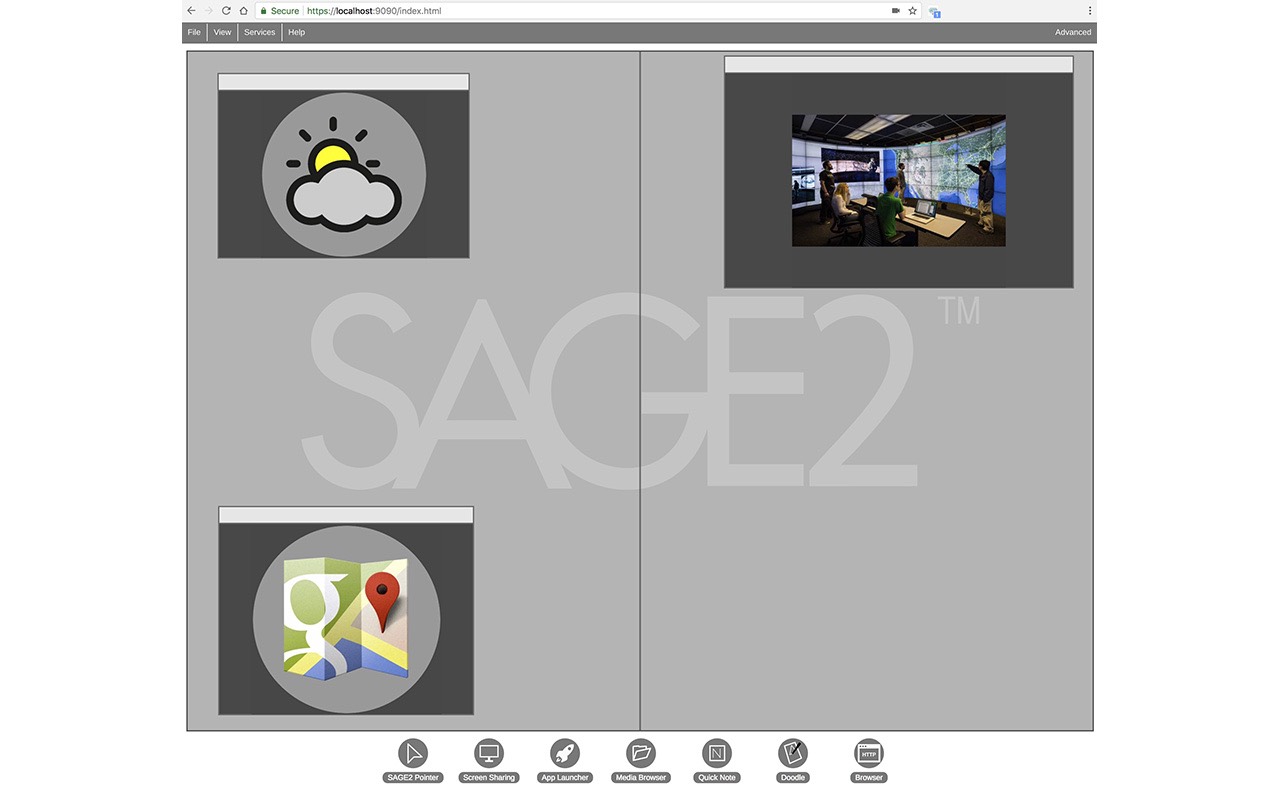
Task: Open the Media Browser folder icon
Action: 641,753
